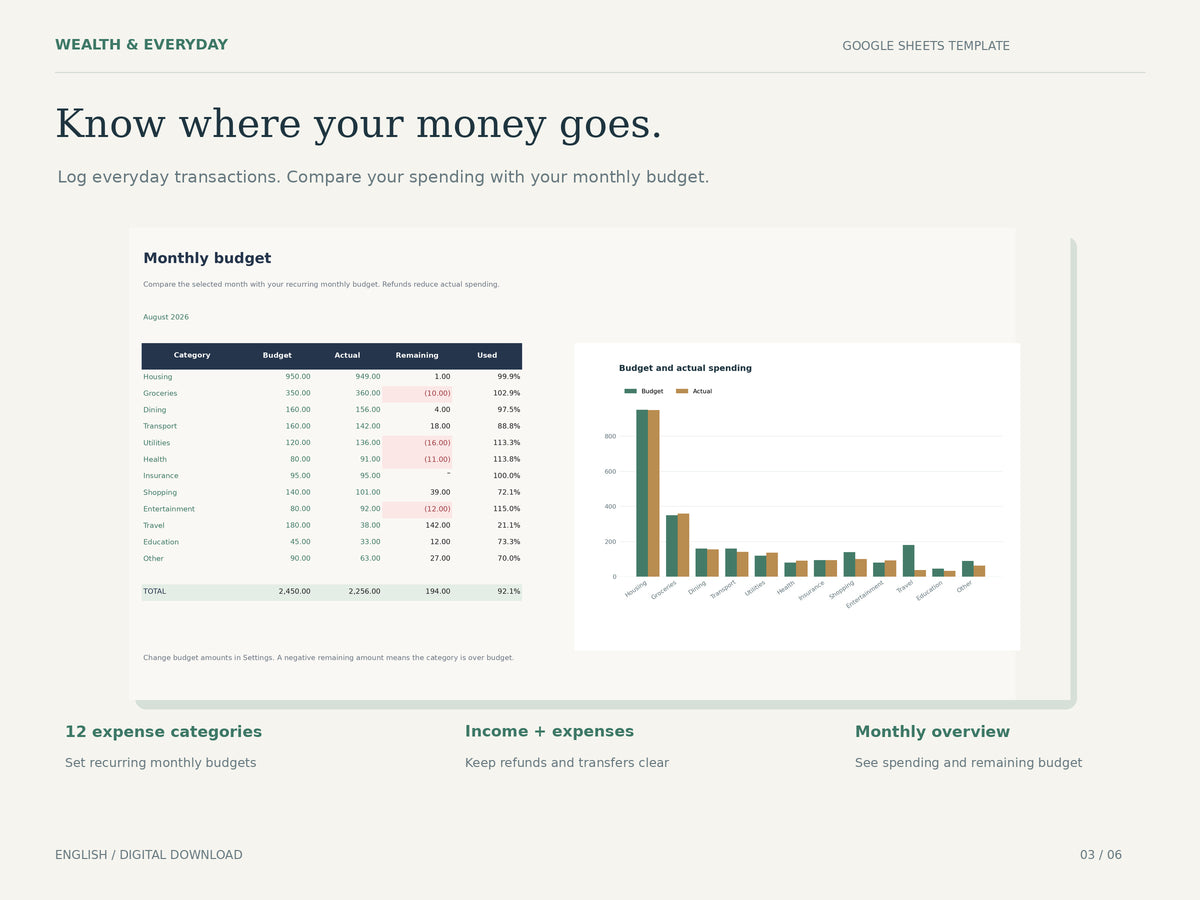Click the GOOGLE SHEETS TEMPLATE label
This screenshot has height=900, width=1200.
click(x=926, y=46)
